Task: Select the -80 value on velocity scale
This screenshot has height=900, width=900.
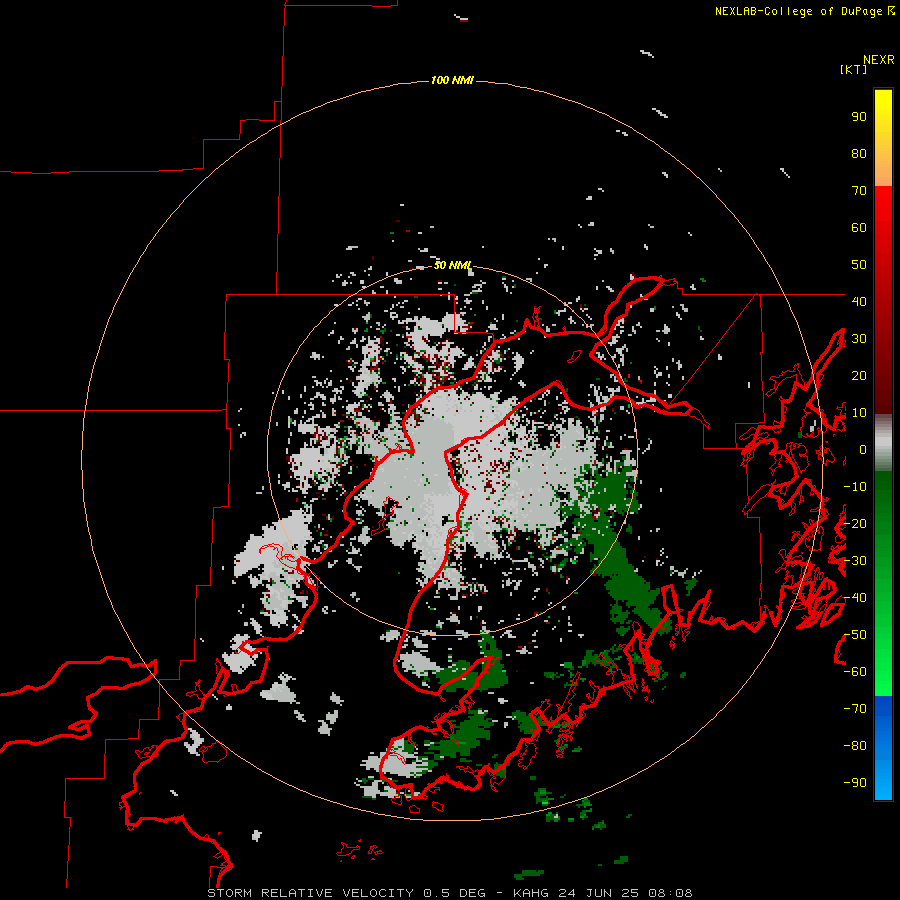Action: click(x=855, y=746)
